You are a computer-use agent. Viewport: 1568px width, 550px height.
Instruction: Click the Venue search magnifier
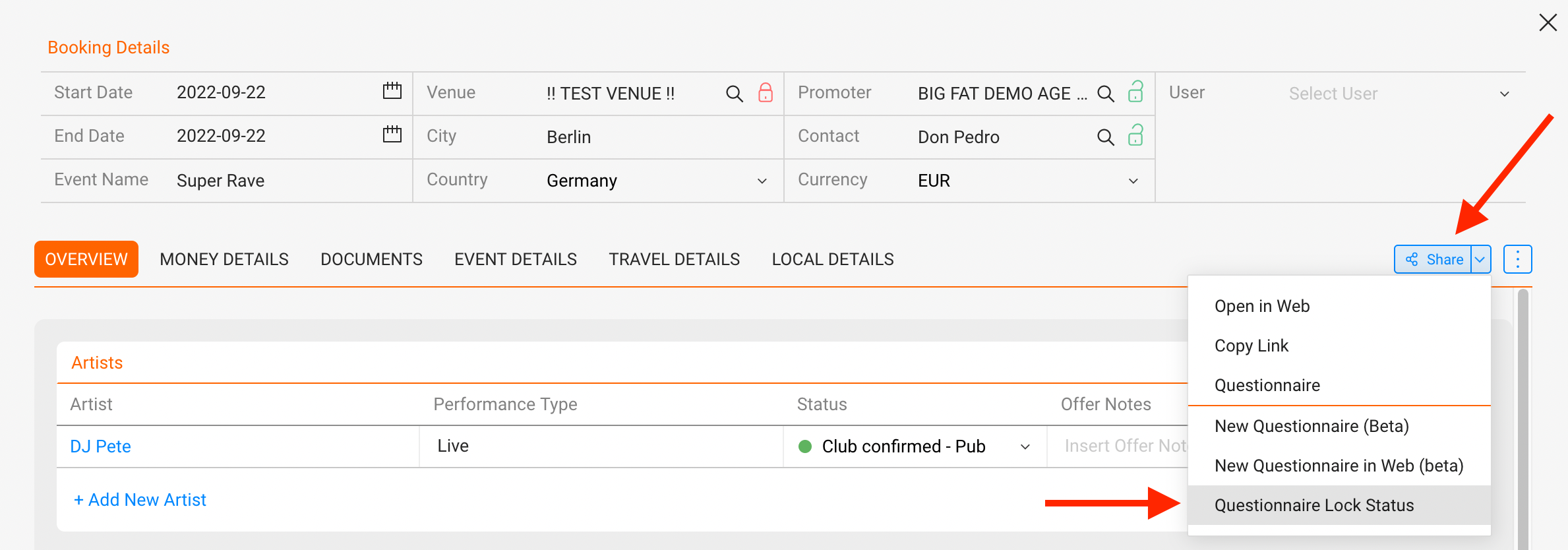734,93
